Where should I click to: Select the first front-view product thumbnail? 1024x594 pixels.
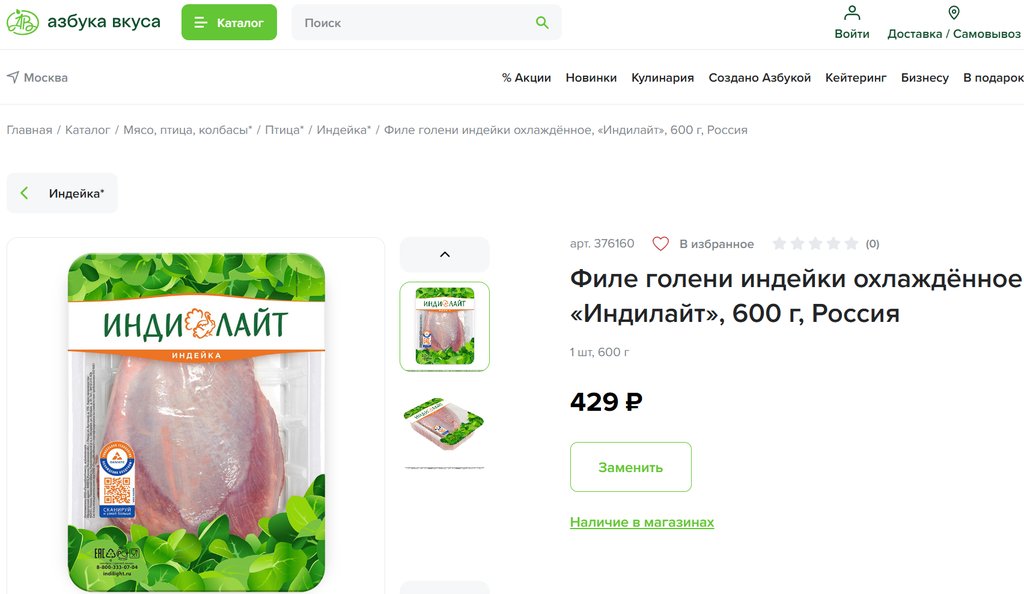[x=445, y=326]
